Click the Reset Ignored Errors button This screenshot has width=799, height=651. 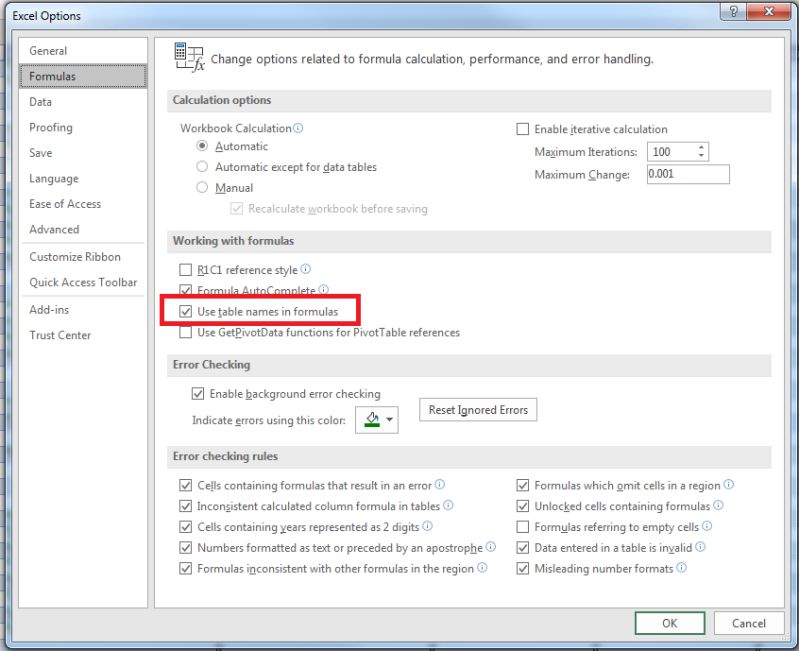(478, 410)
